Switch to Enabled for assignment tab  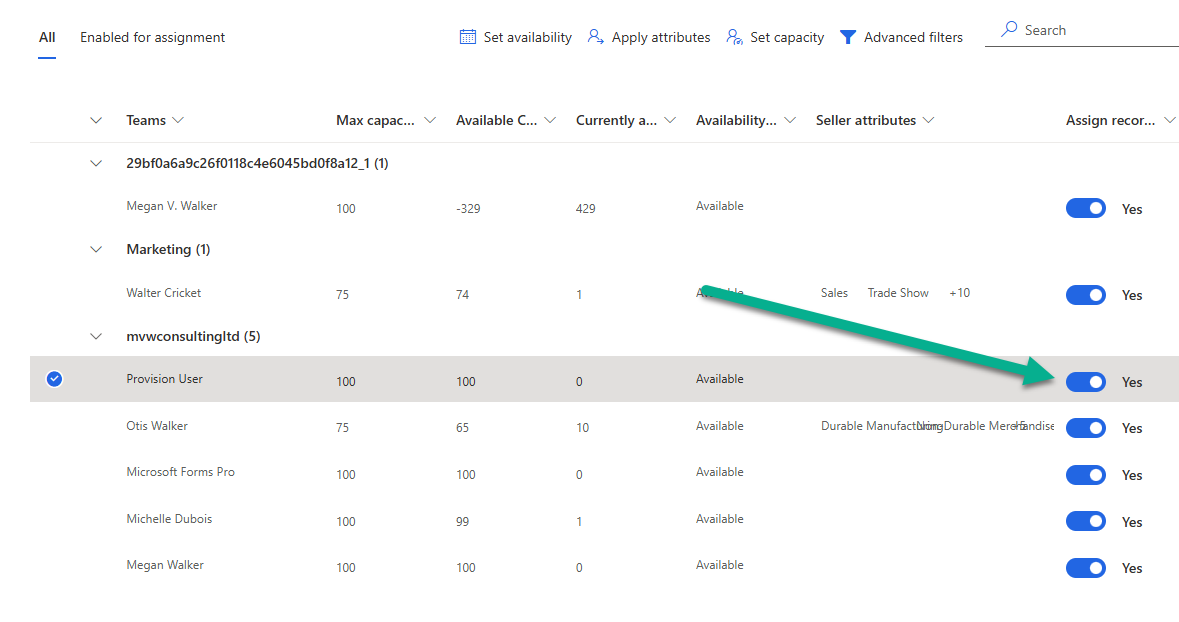(x=152, y=37)
